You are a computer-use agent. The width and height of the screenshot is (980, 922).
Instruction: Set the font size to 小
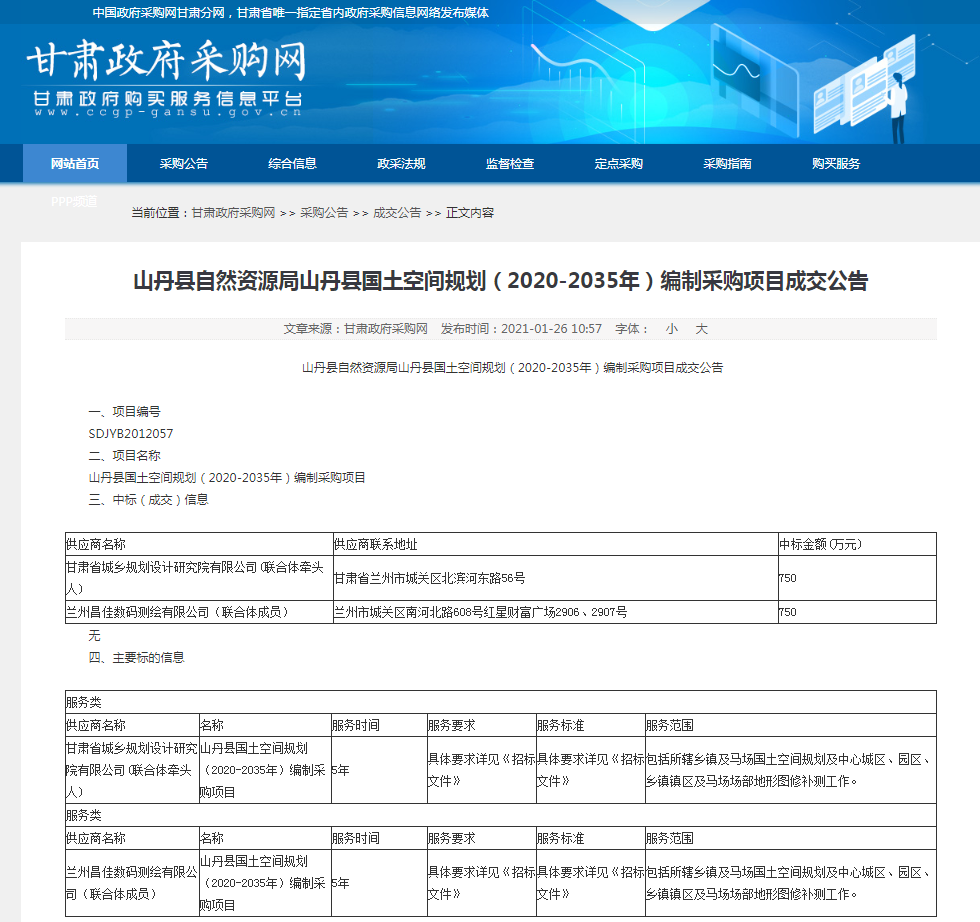(x=672, y=329)
